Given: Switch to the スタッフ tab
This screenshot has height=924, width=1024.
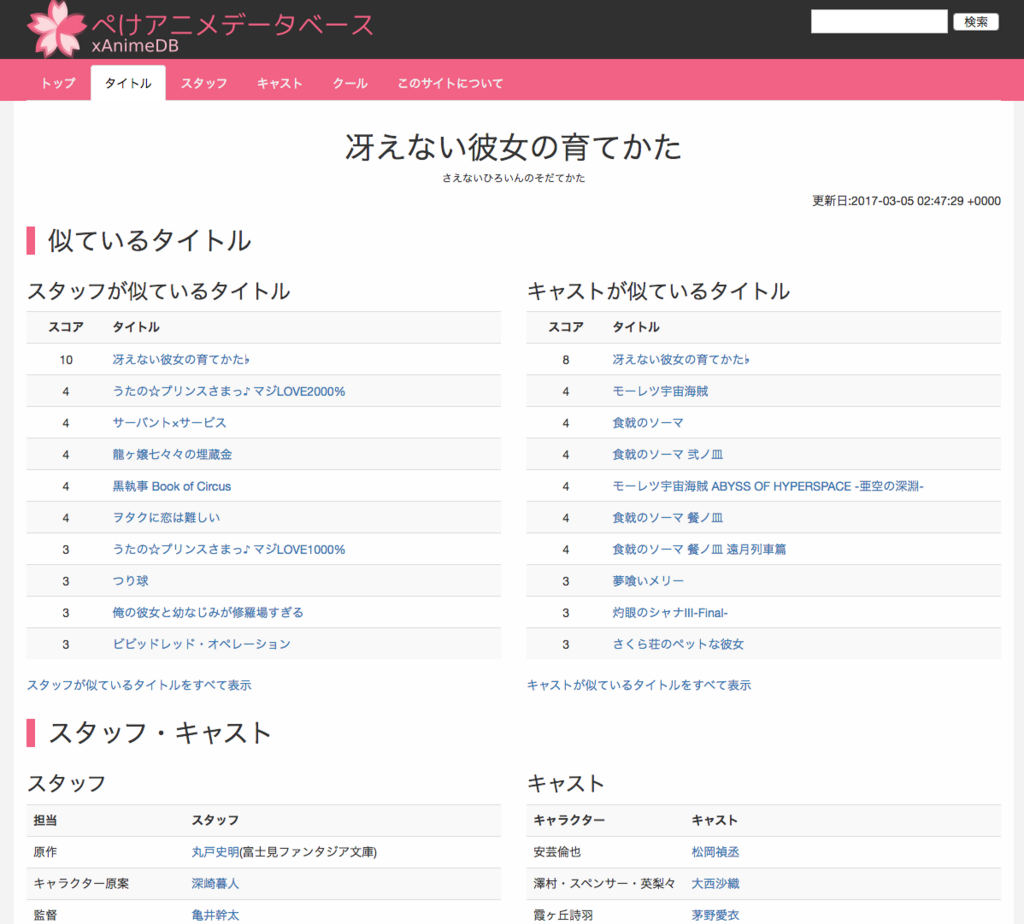Looking at the screenshot, I should tap(204, 83).
